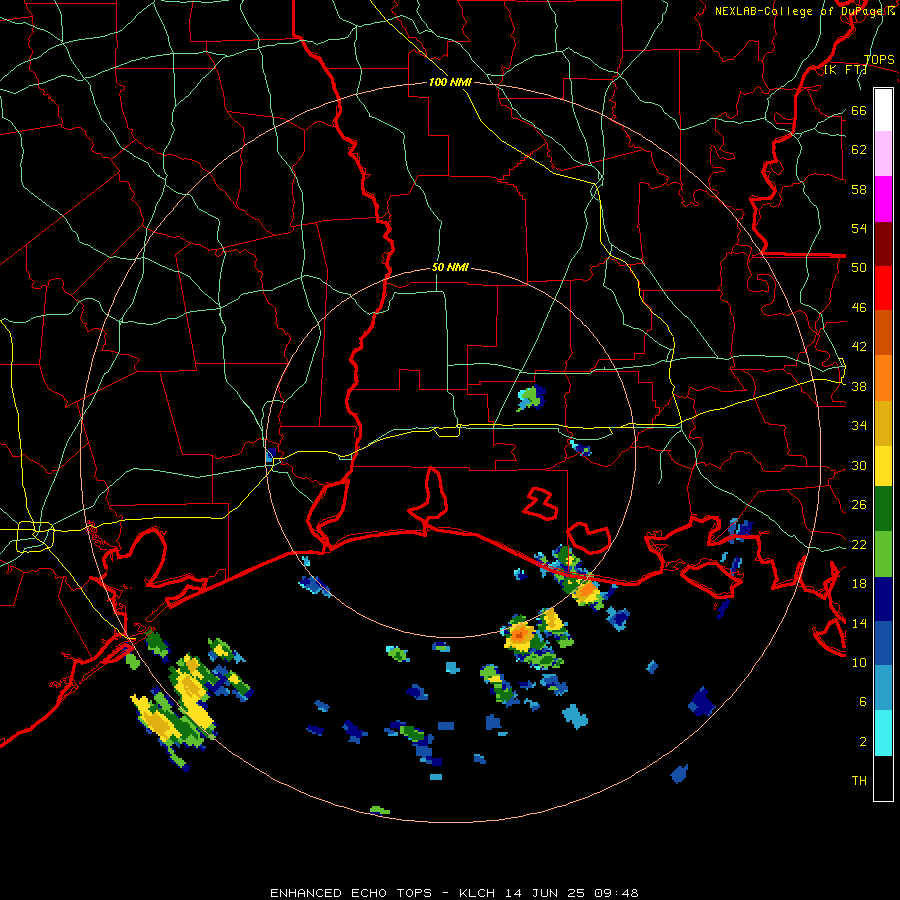The image size is (900, 900).
Task: Click the 66 value on the scale
Action: point(859,110)
